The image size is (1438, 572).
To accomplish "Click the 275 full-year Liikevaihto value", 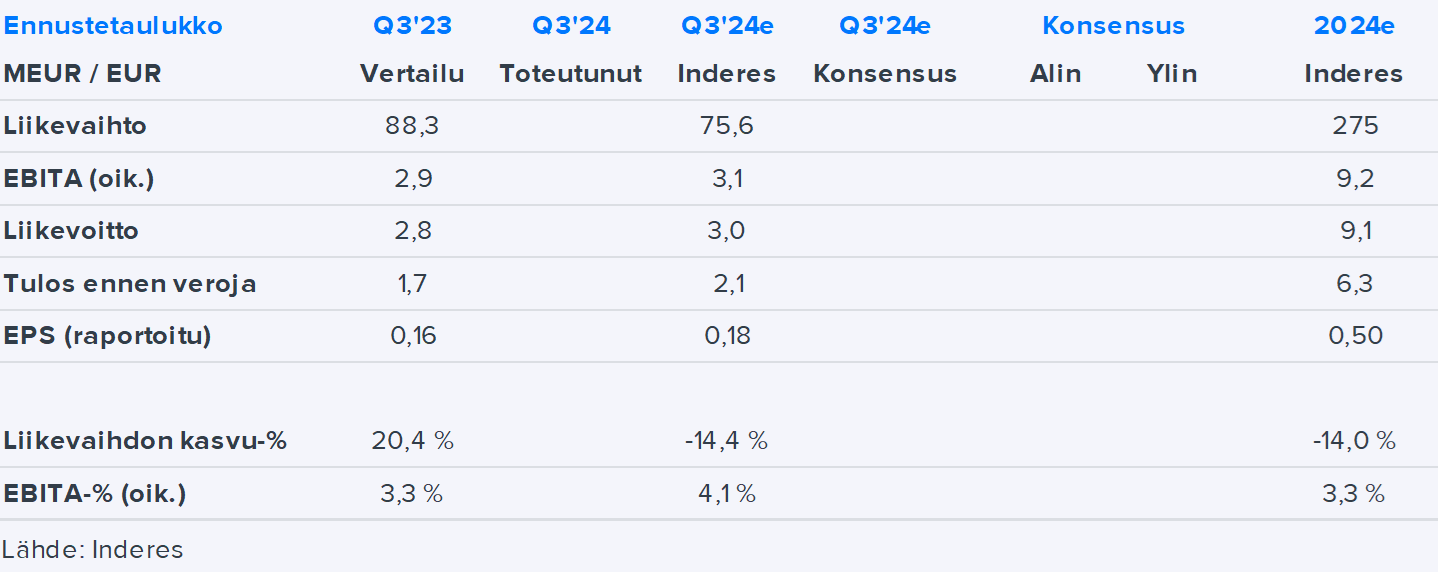I will coord(1355,126).
